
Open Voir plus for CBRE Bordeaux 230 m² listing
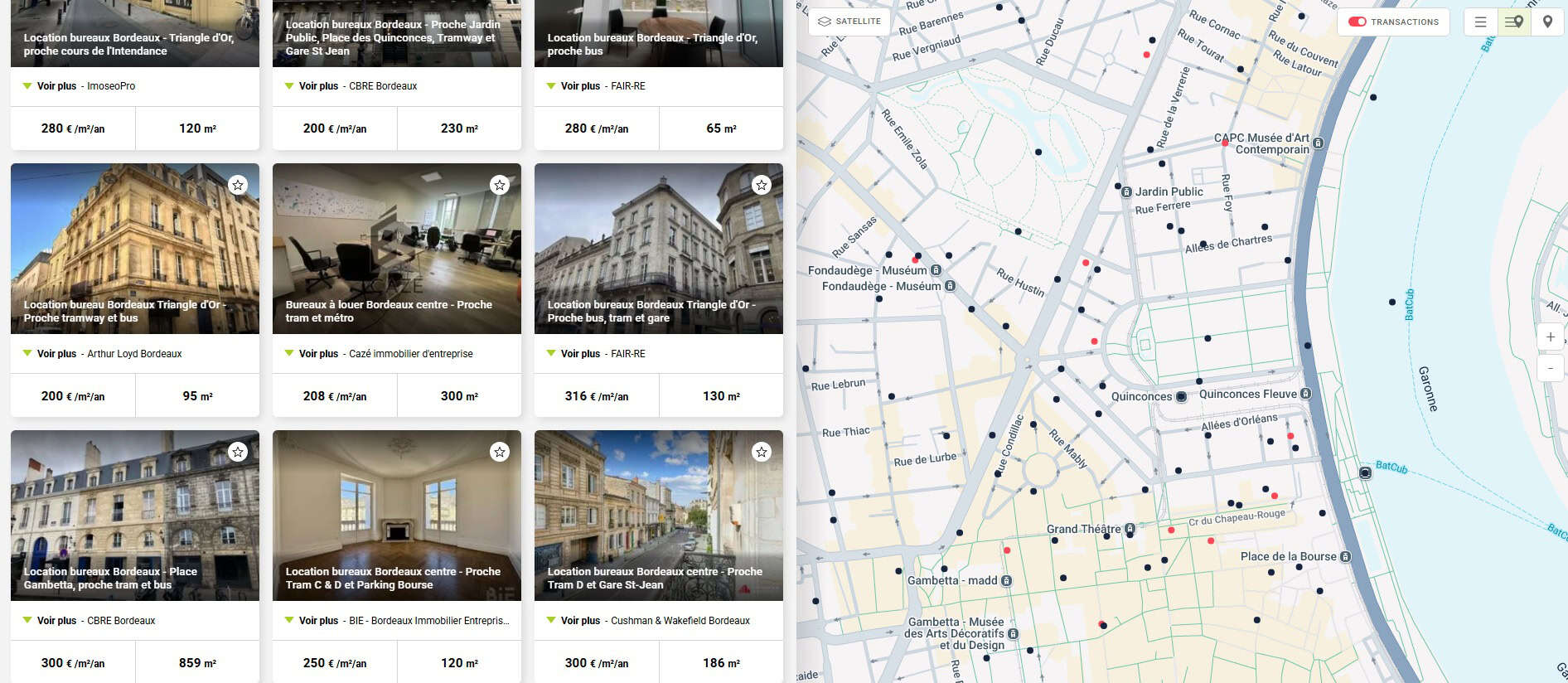pos(318,86)
